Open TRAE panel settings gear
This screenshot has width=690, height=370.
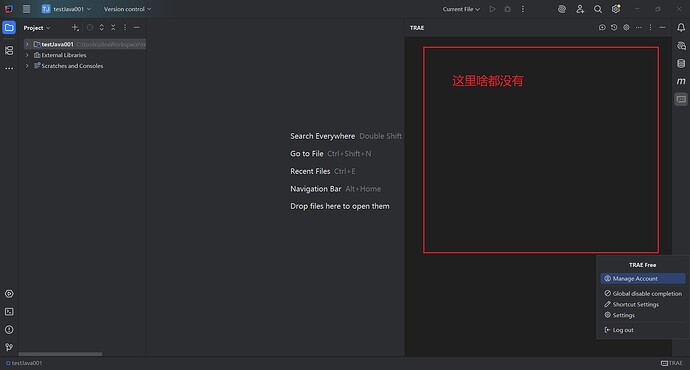tap(626, 27)
